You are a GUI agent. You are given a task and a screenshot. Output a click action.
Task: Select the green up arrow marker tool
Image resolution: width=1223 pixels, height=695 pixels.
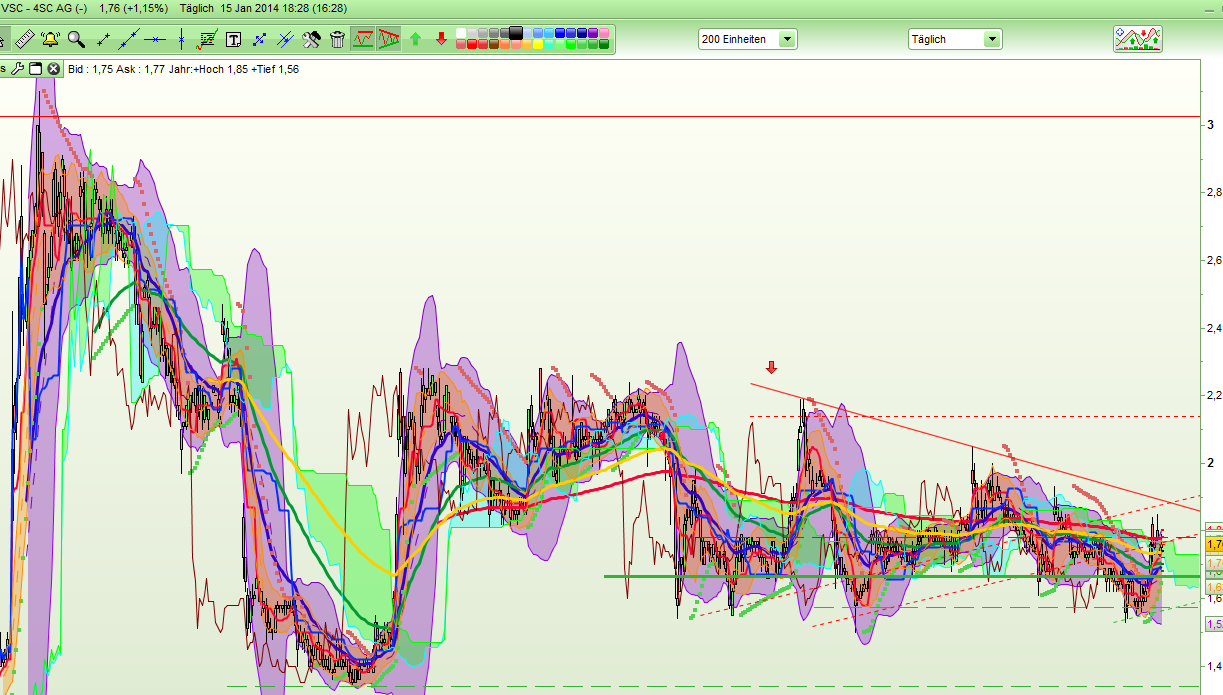[415, 40]
